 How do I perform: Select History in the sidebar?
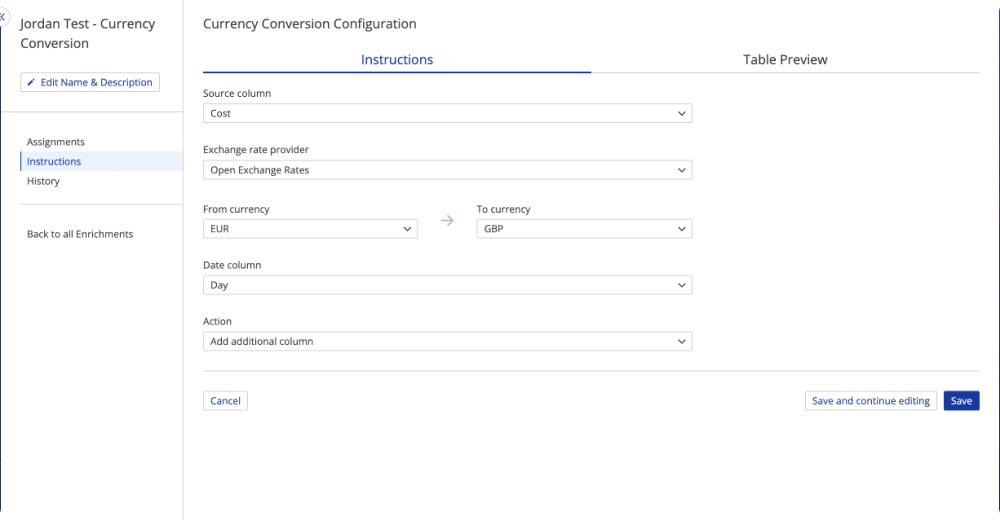pyautogui.click(x=43, y=181)
